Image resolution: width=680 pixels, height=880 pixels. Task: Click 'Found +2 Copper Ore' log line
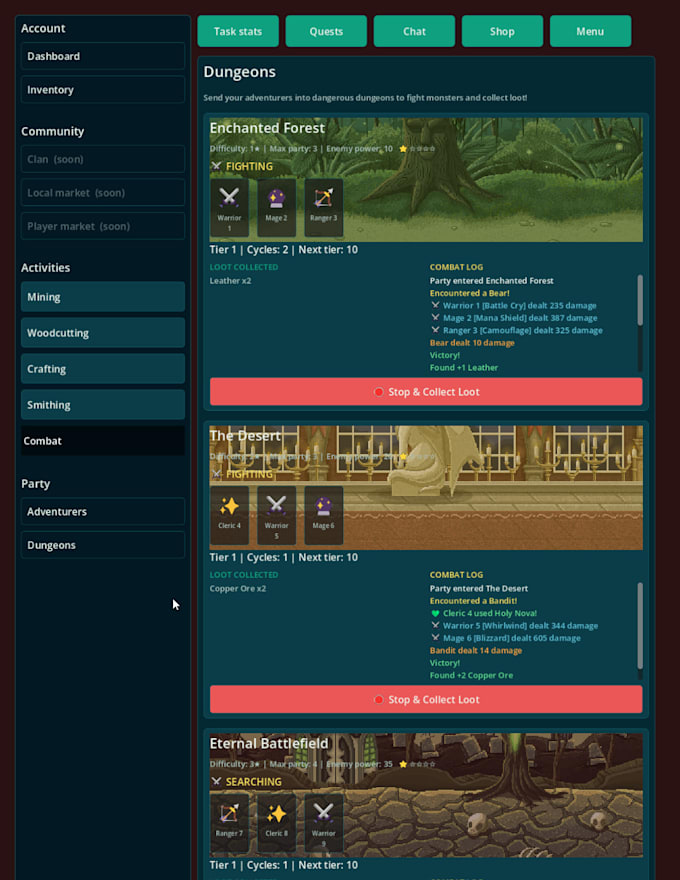471,675
